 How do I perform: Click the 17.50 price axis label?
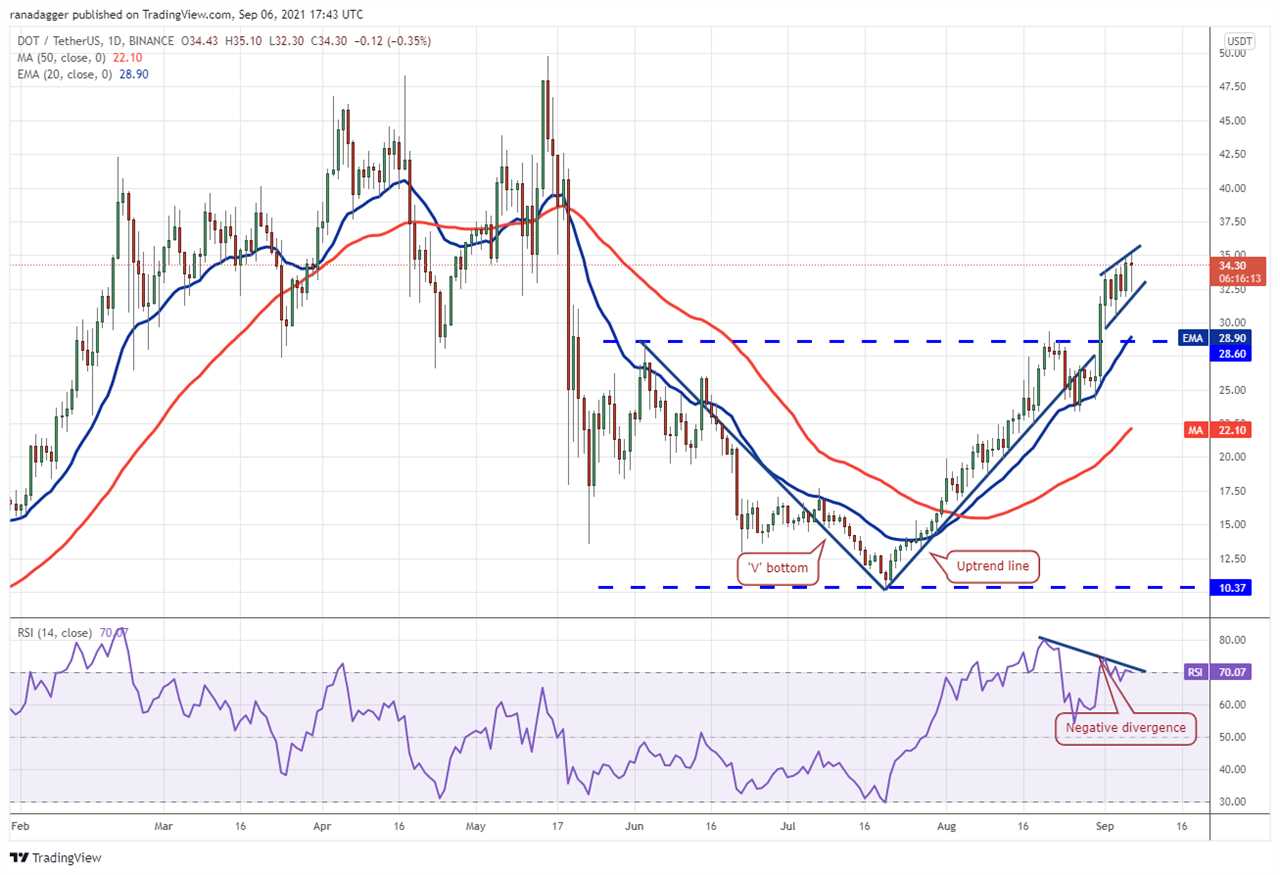click(x=1232, y=491)
